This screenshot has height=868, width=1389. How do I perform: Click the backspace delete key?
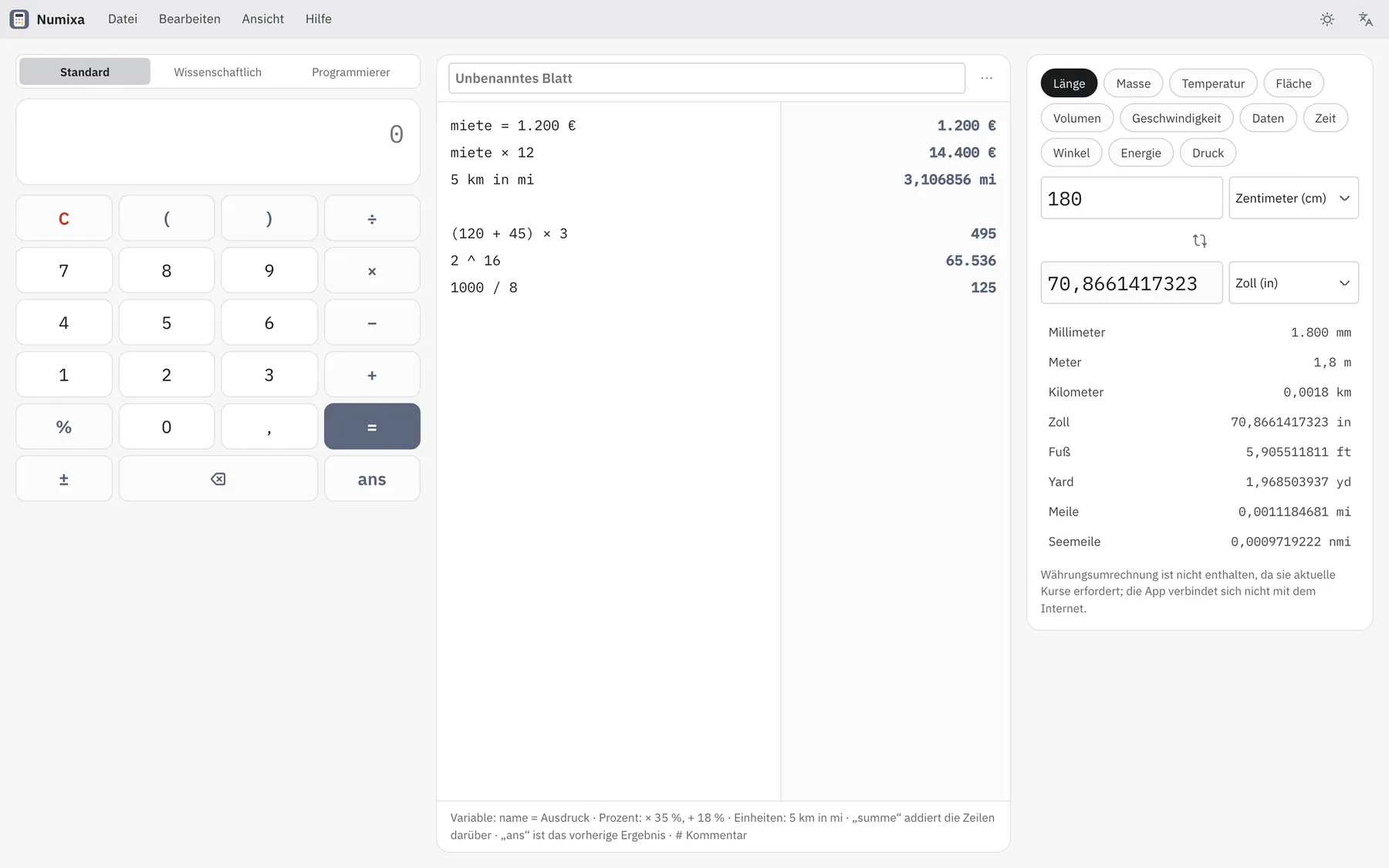pyautogui.click(x=218, y=479)
